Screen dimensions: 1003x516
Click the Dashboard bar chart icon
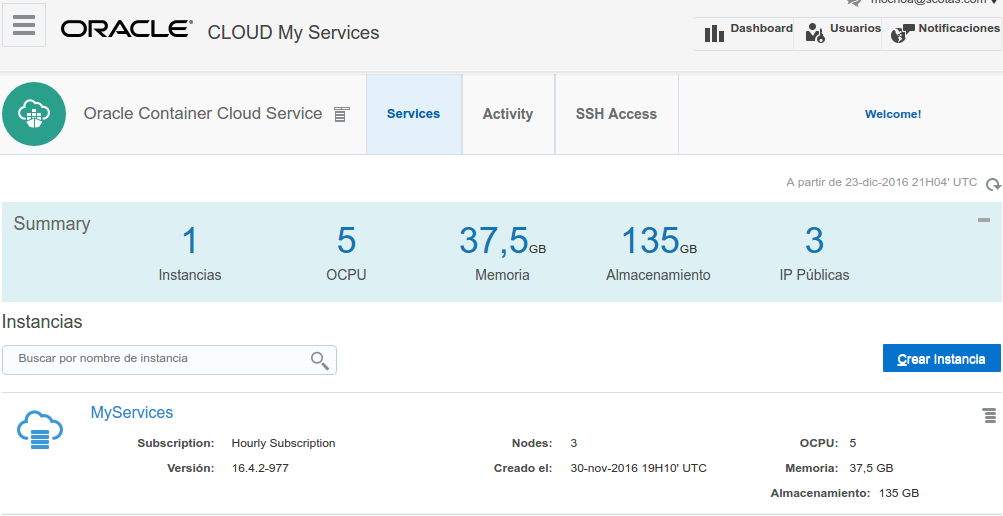tap(714, 34)
